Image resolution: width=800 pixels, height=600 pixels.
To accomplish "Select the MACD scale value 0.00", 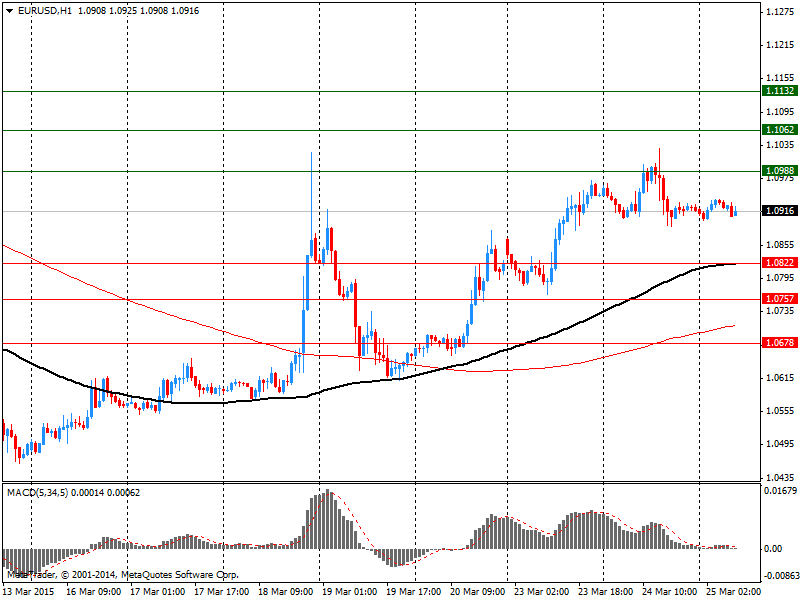I will pyautogui.click(x=773, y=549).
